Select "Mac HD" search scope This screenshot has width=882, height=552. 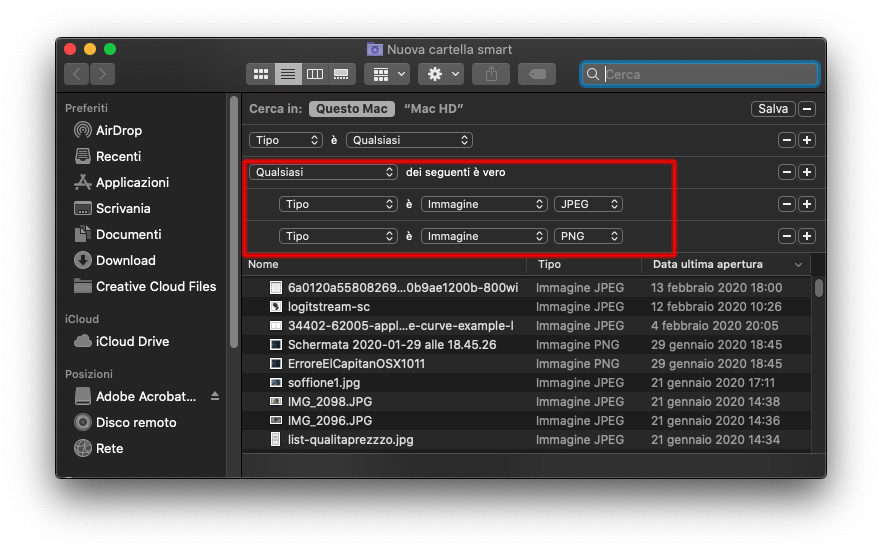click(433, 109)
